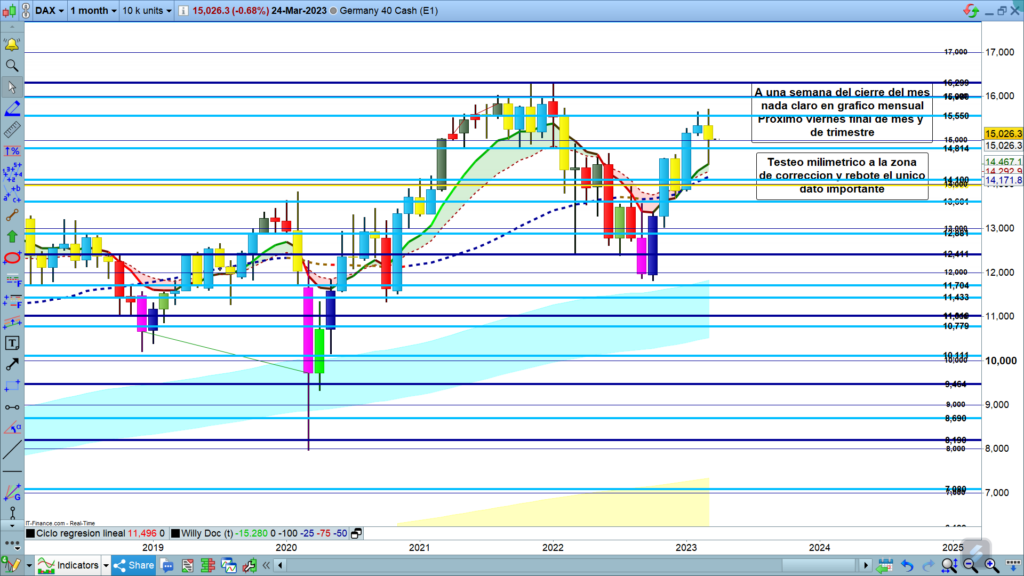The width and height of the screenshot is (1024, 576).
Task: Expand the dropdown arrow next to Indicators
Action: [x=106, y=565]
